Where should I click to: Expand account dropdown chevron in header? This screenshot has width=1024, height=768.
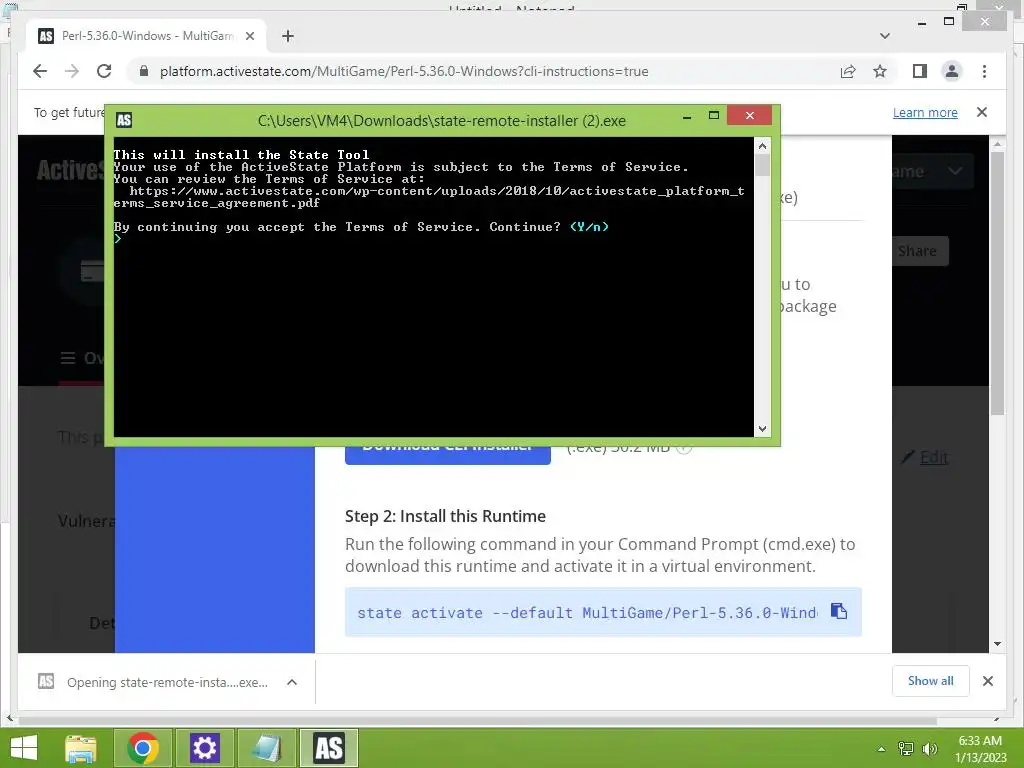point(955,171)
